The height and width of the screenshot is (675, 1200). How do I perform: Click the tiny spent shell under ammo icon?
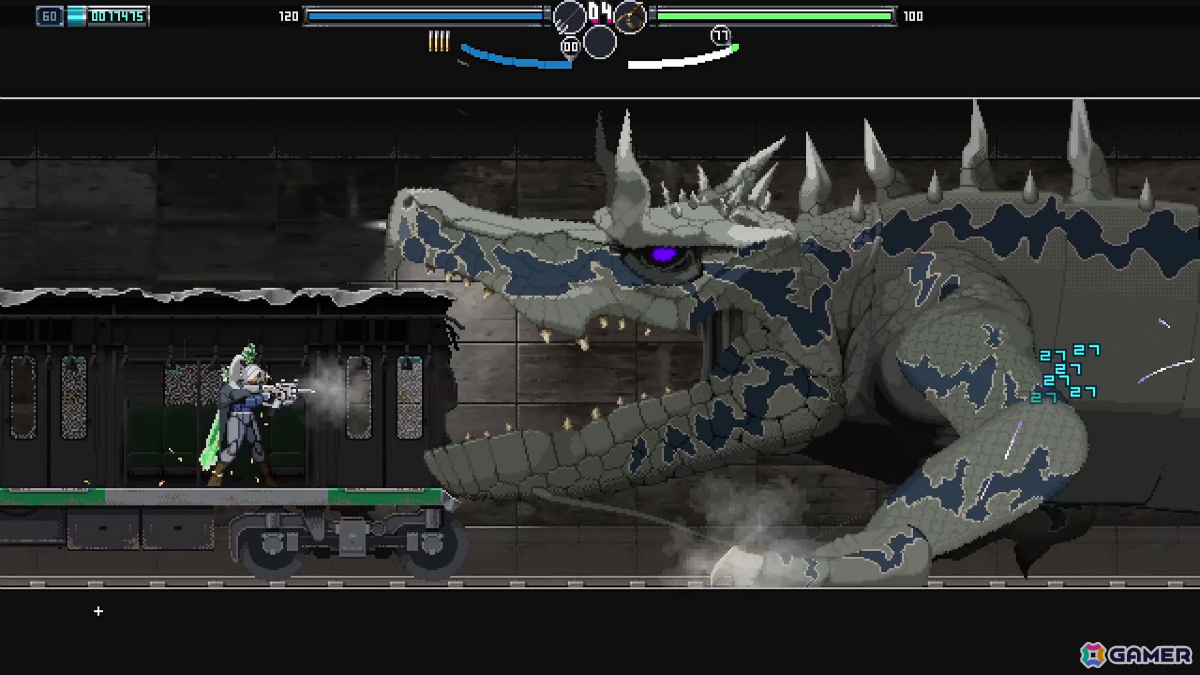click(463, 64)
